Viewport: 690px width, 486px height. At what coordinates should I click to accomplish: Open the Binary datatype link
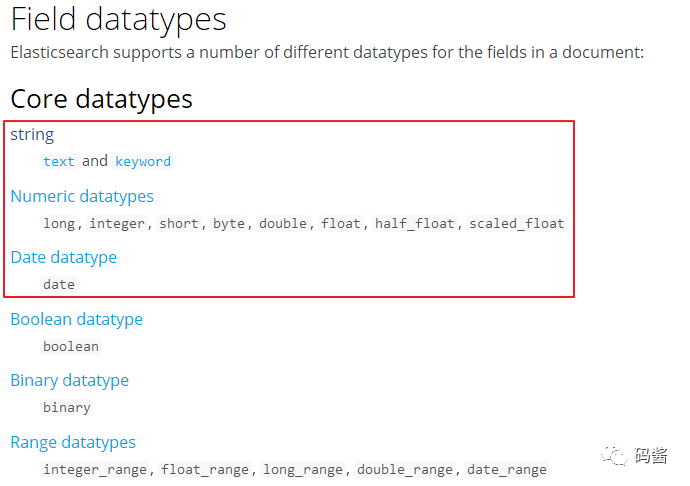[70, 380]
